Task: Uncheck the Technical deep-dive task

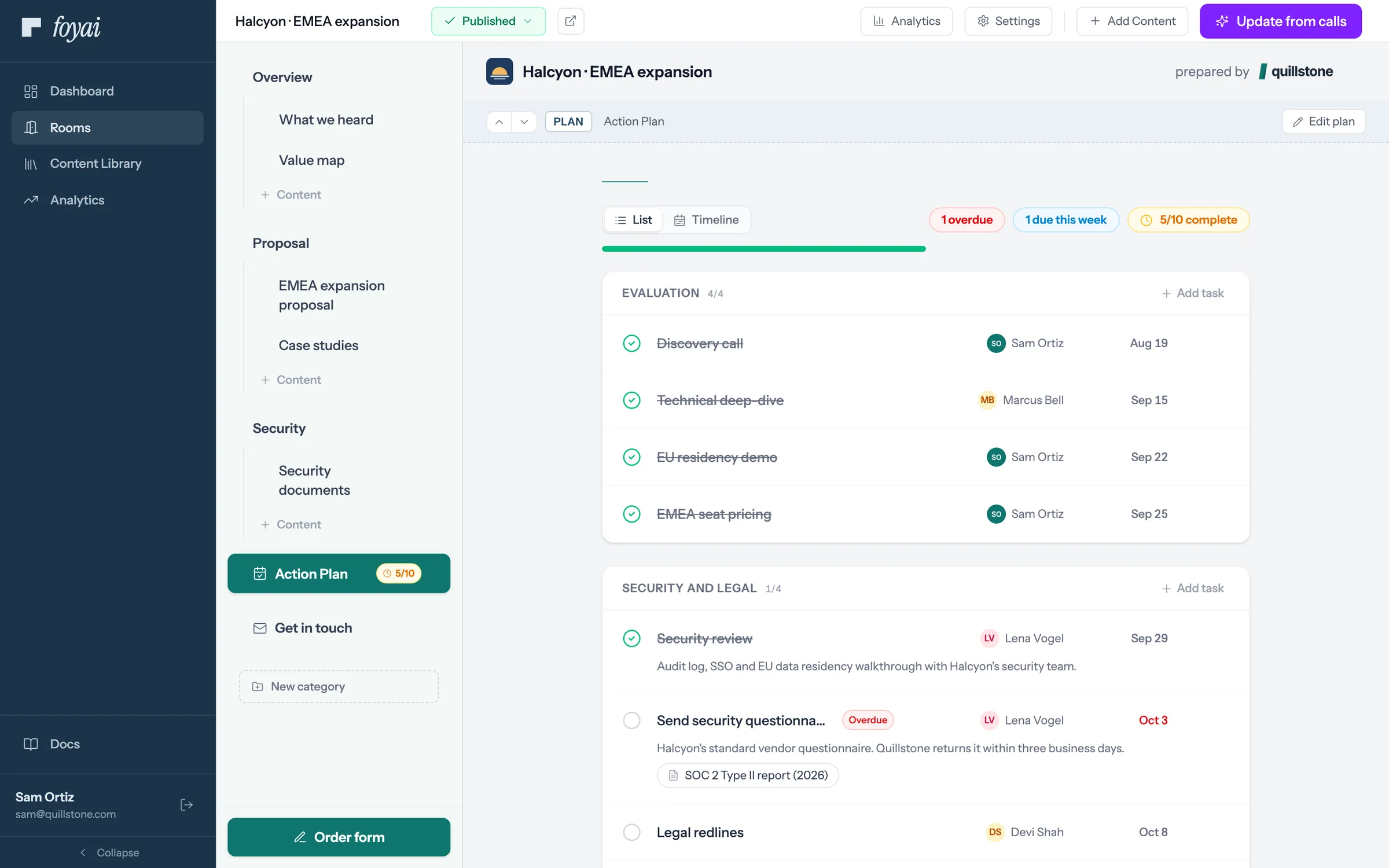Action: 631,400
